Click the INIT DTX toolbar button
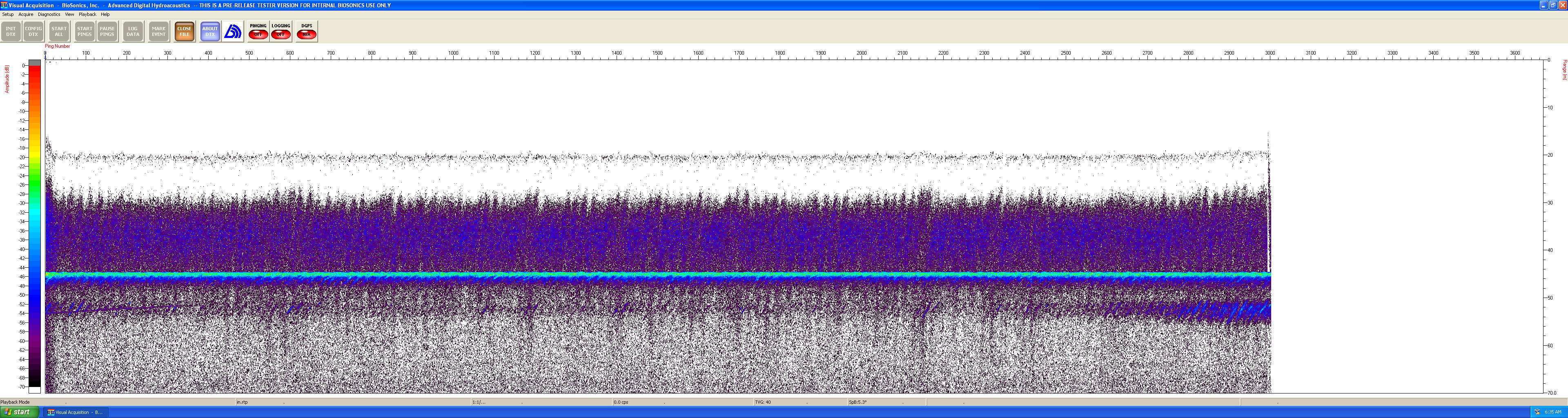 pos(11,32)
